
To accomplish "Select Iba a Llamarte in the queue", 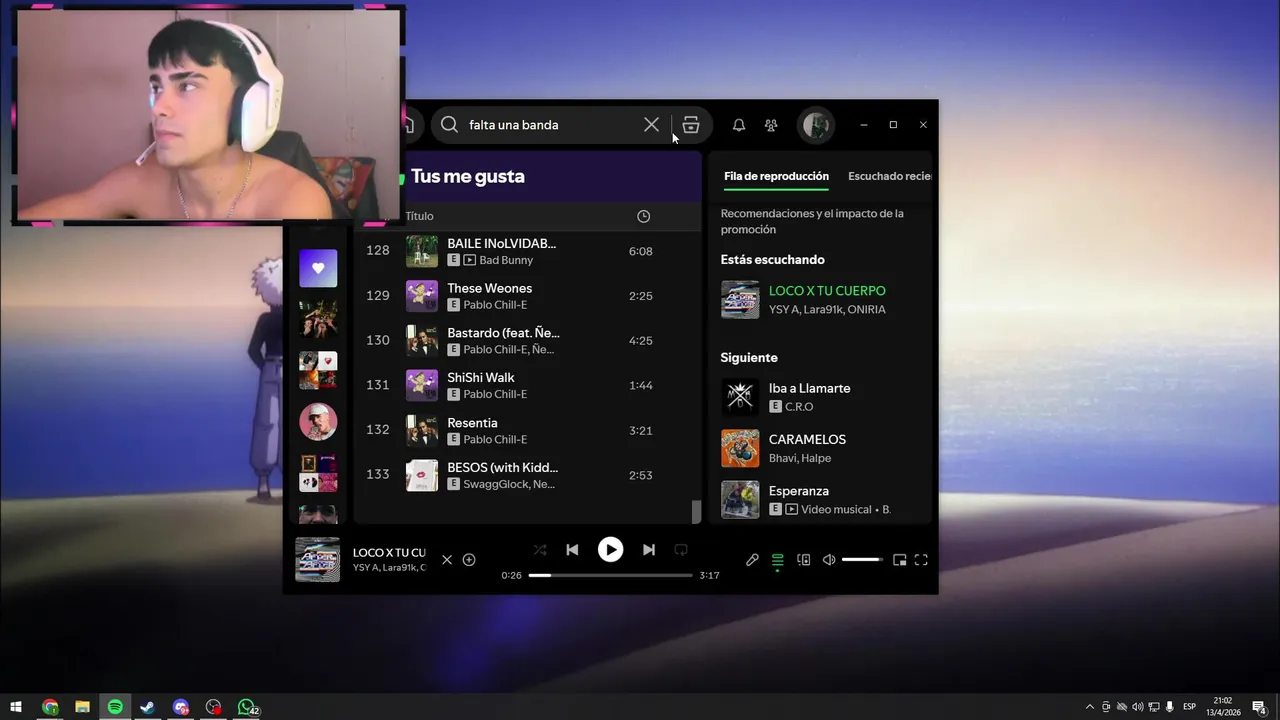I will pos(809,388).
